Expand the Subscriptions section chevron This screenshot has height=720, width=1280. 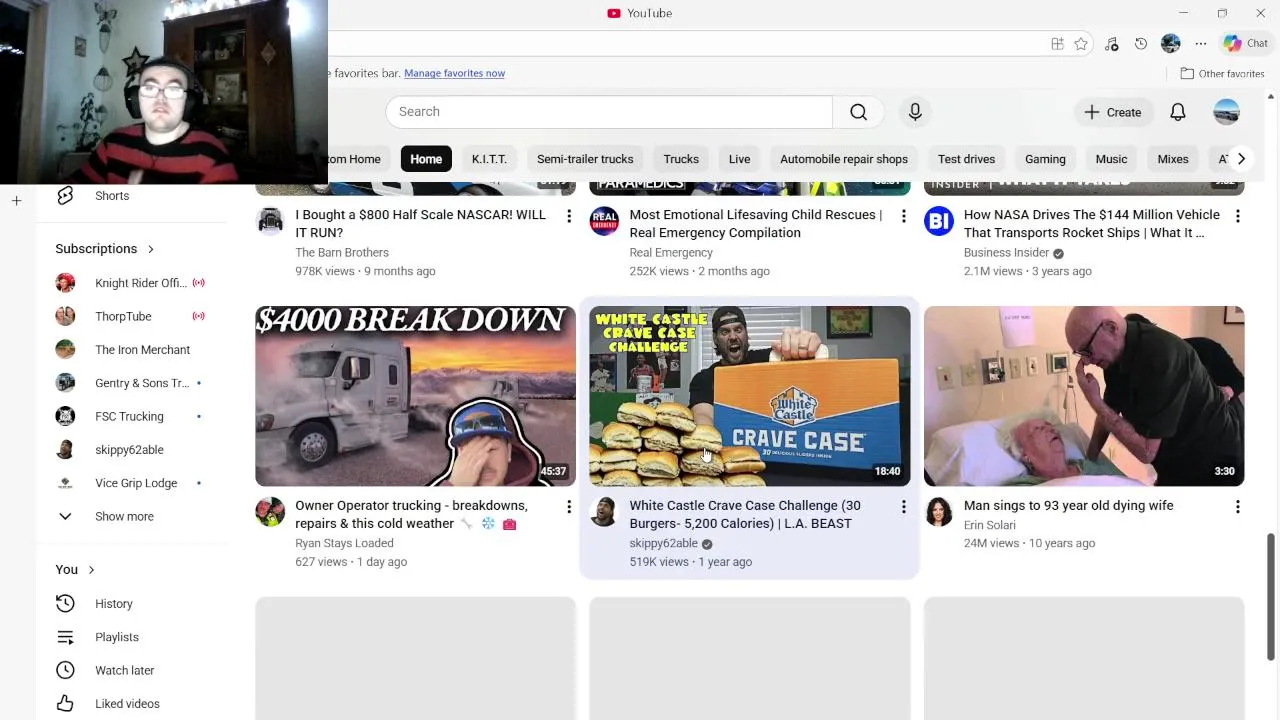151,249
